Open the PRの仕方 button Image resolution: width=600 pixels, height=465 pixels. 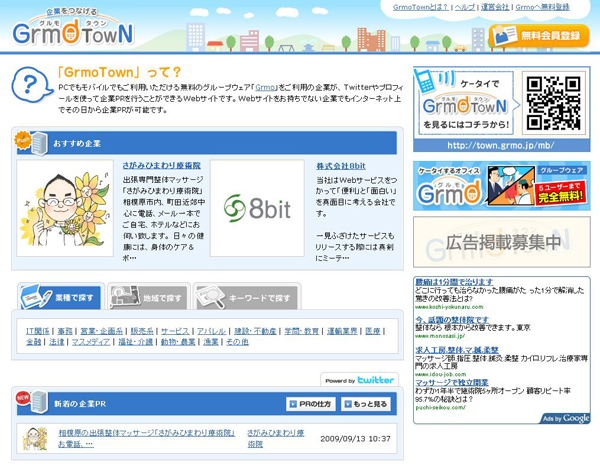310,404
